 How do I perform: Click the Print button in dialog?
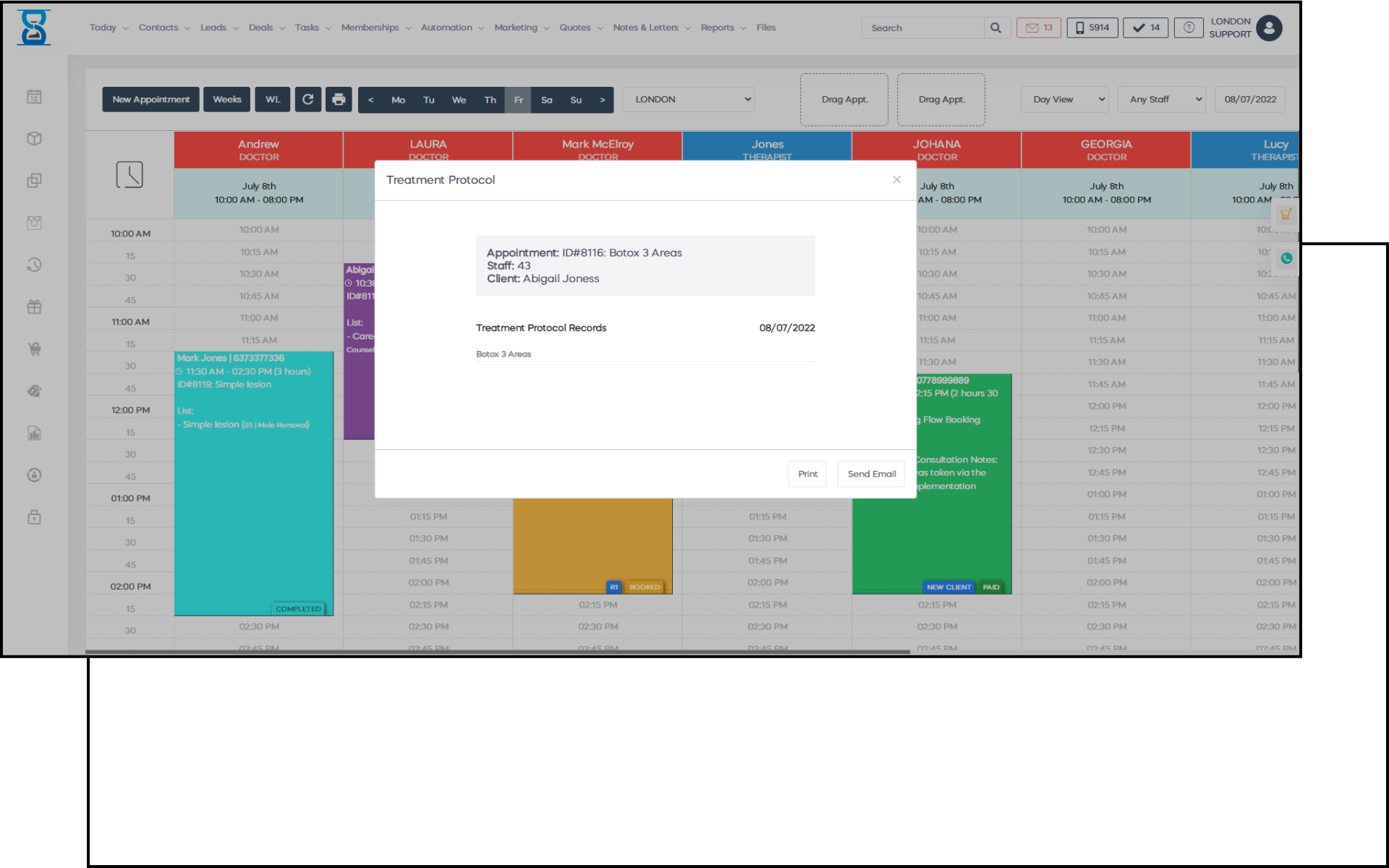(807, 474)
